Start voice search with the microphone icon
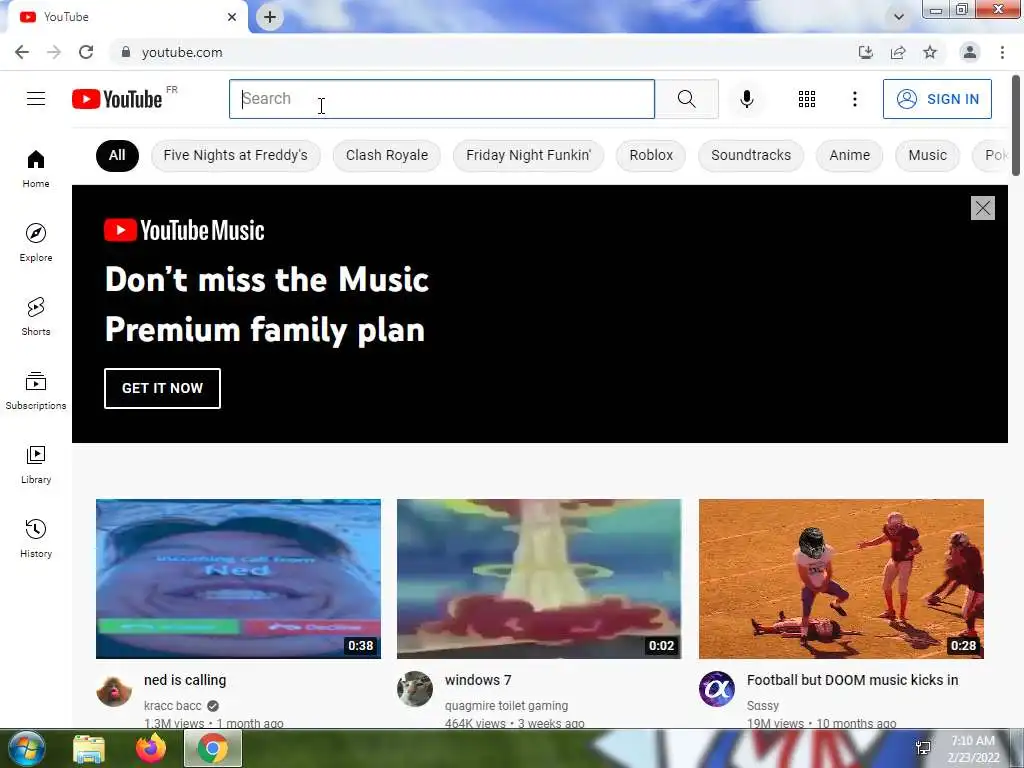 tap(747, 99)
